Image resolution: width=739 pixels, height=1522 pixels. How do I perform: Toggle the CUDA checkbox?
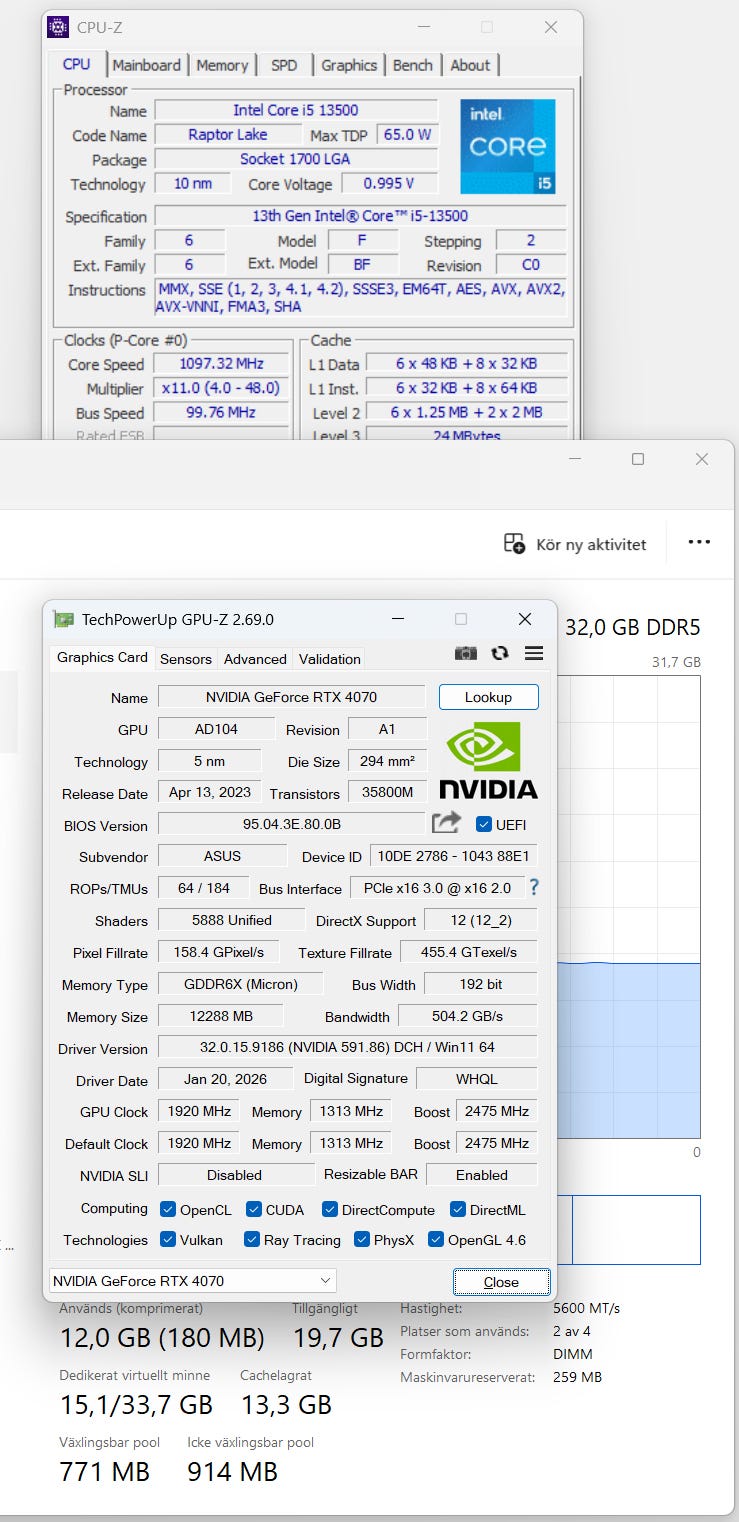click(254, 1209)
